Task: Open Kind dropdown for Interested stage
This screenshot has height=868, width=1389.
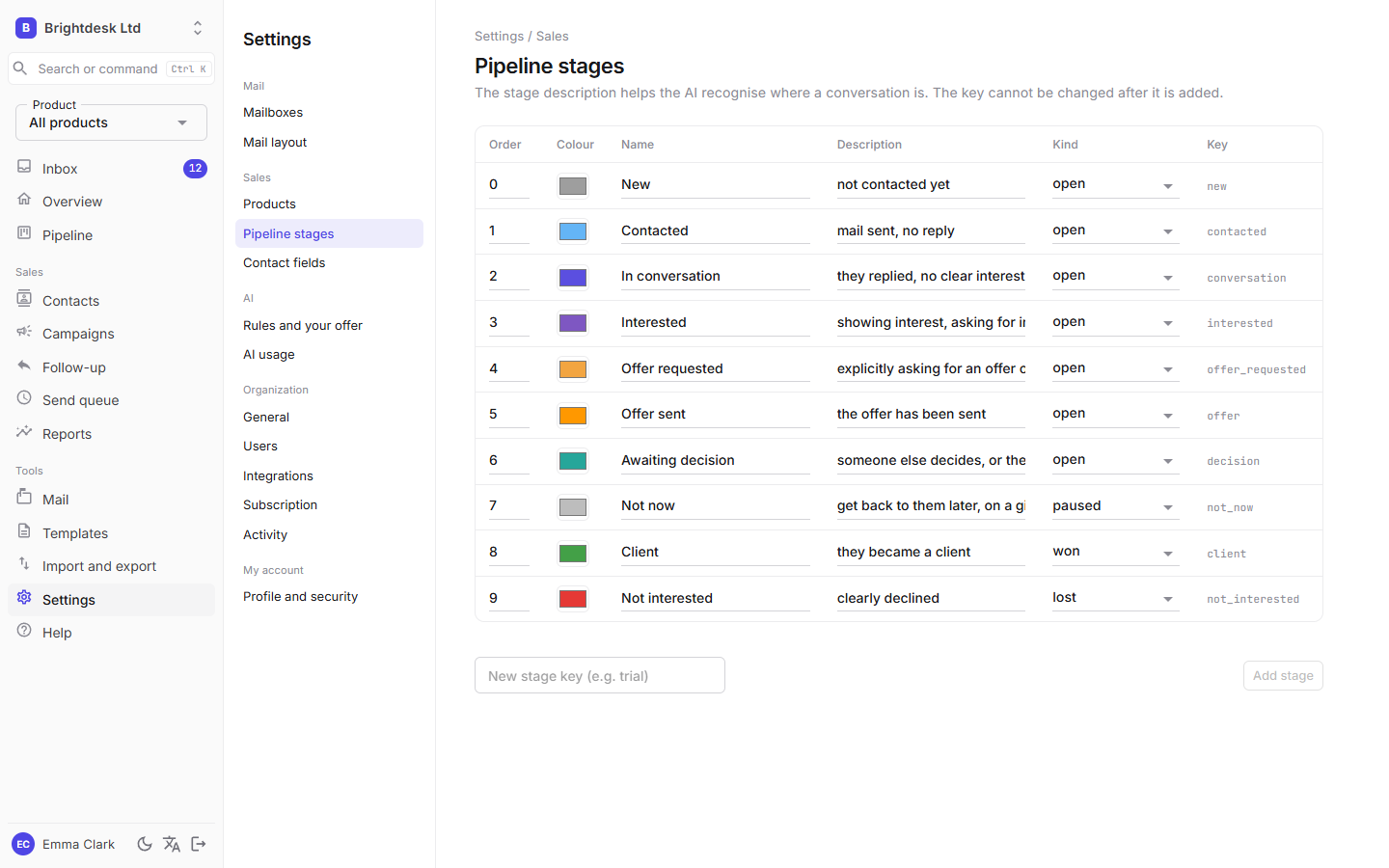Action: (1115, 322)
